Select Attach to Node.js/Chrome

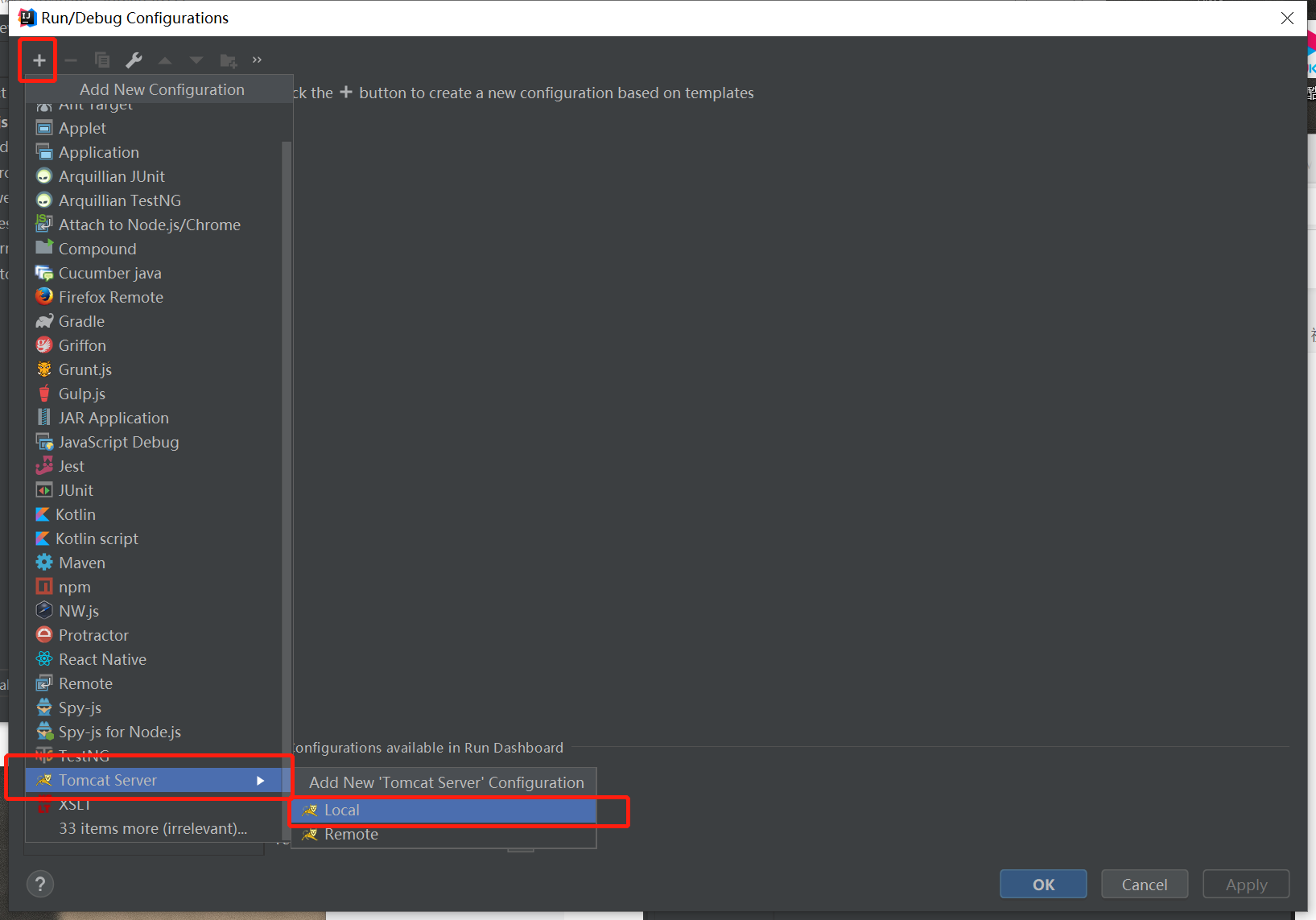(153, 225)
